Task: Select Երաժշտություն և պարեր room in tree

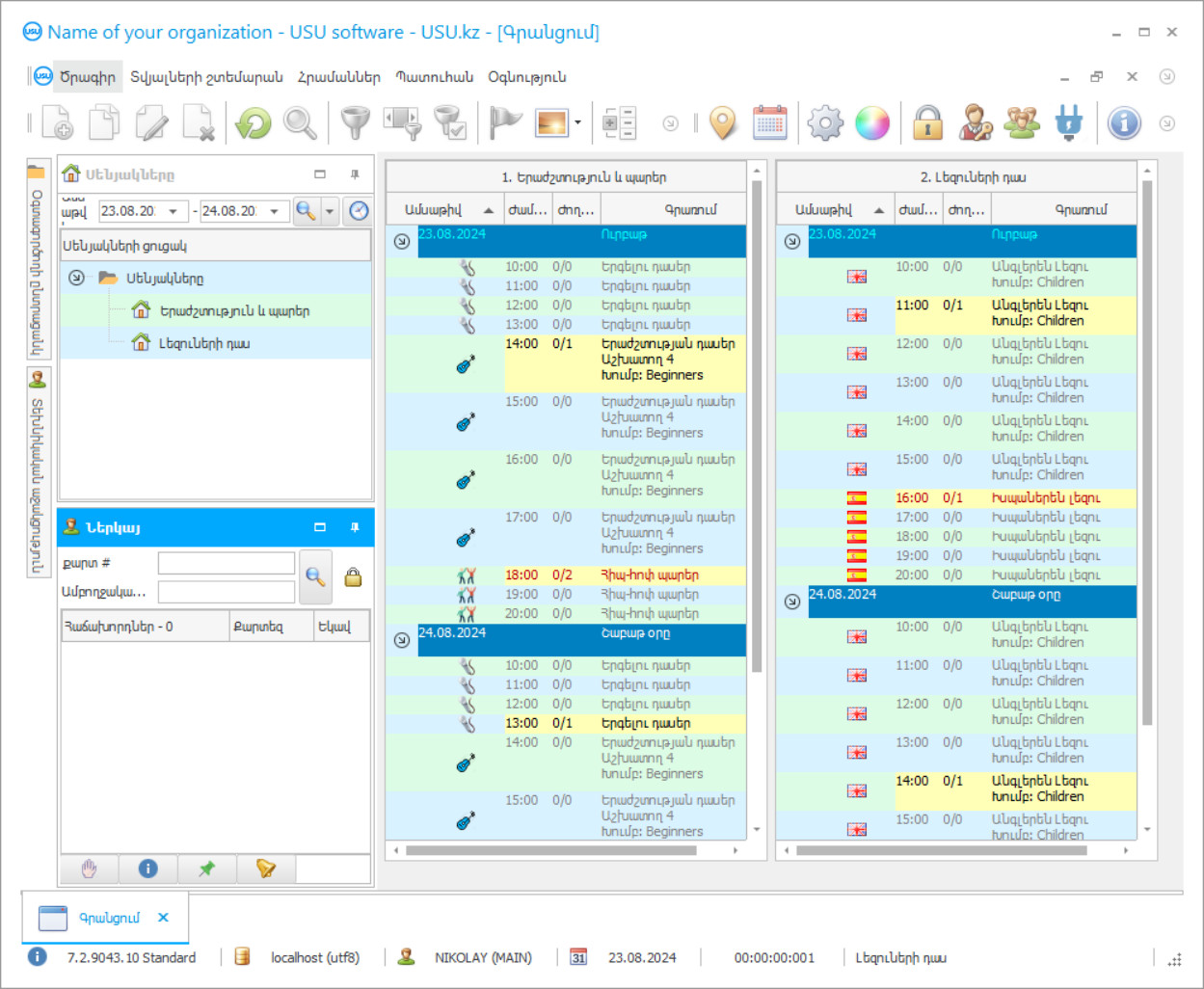Action: (234, 311)
